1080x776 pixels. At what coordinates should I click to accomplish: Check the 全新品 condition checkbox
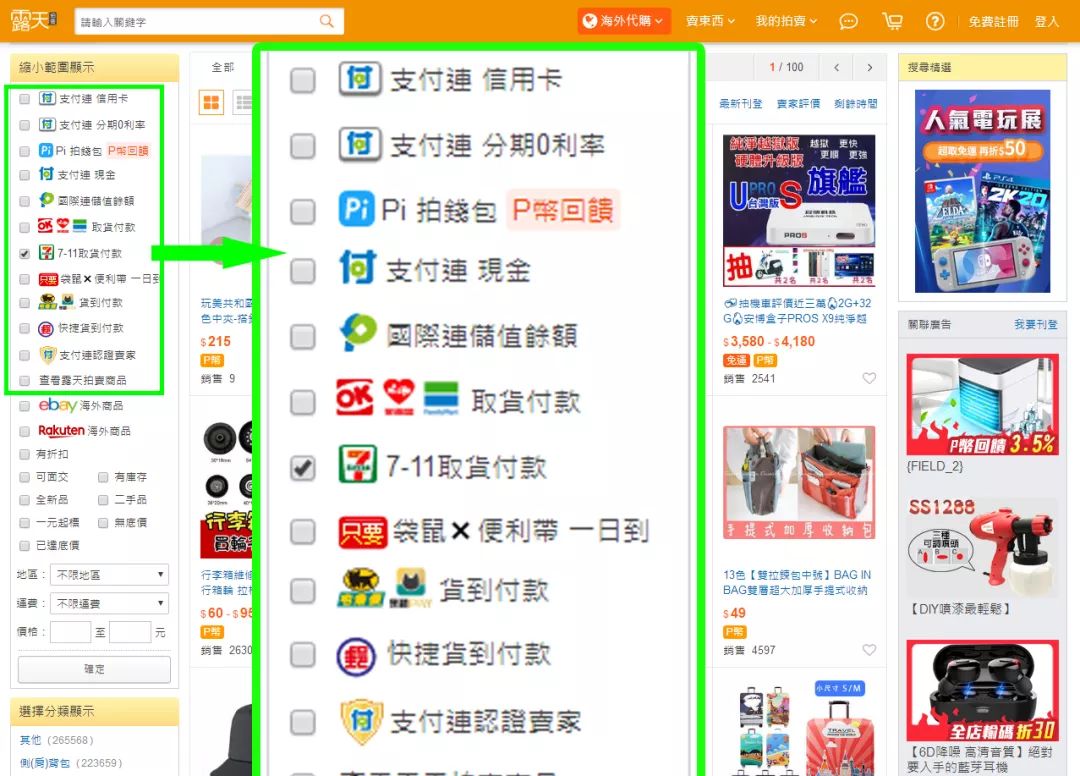[25, 500]
